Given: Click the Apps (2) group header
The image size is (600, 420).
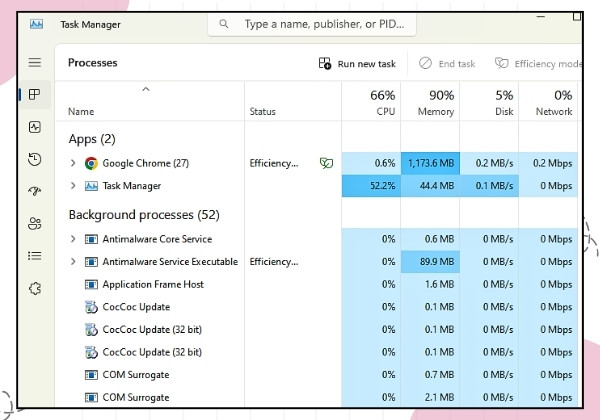Looking at the screenshot, I should [x=92, y=139].
